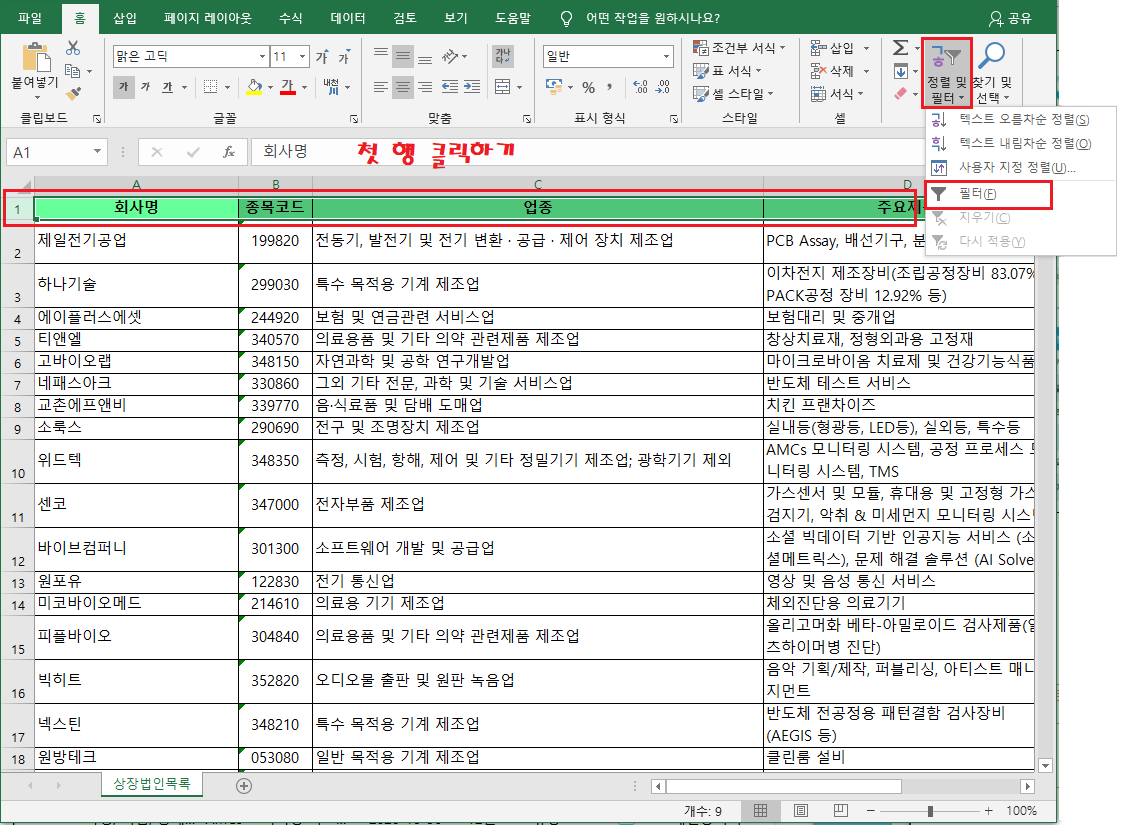Image resolution: width=1123 pixels, height=825 pixels.
Task: Toggle Wrap Text button
Action: coord(503,56)
